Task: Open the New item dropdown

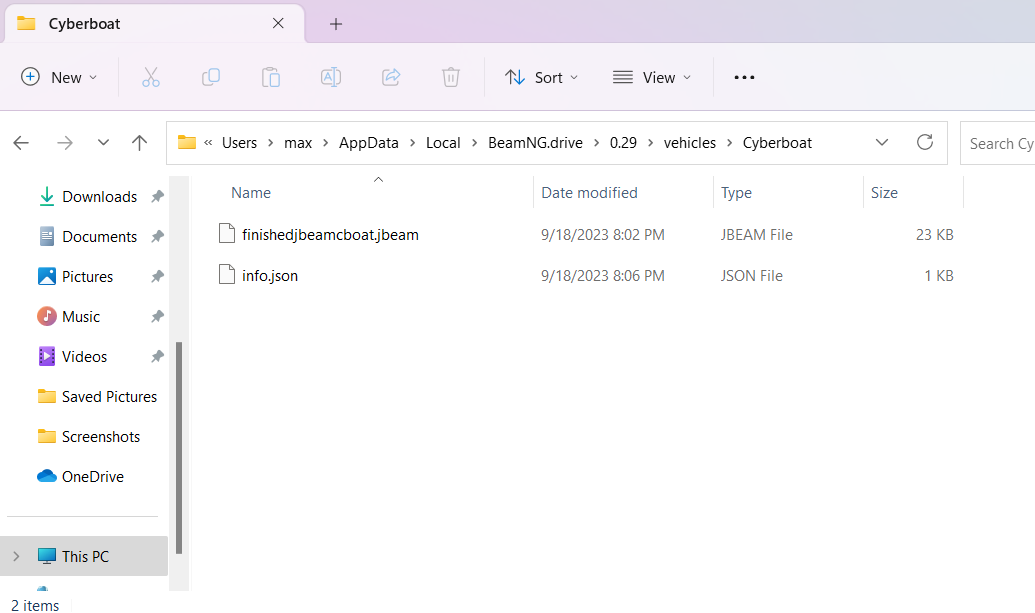Action: click(59, 77)
